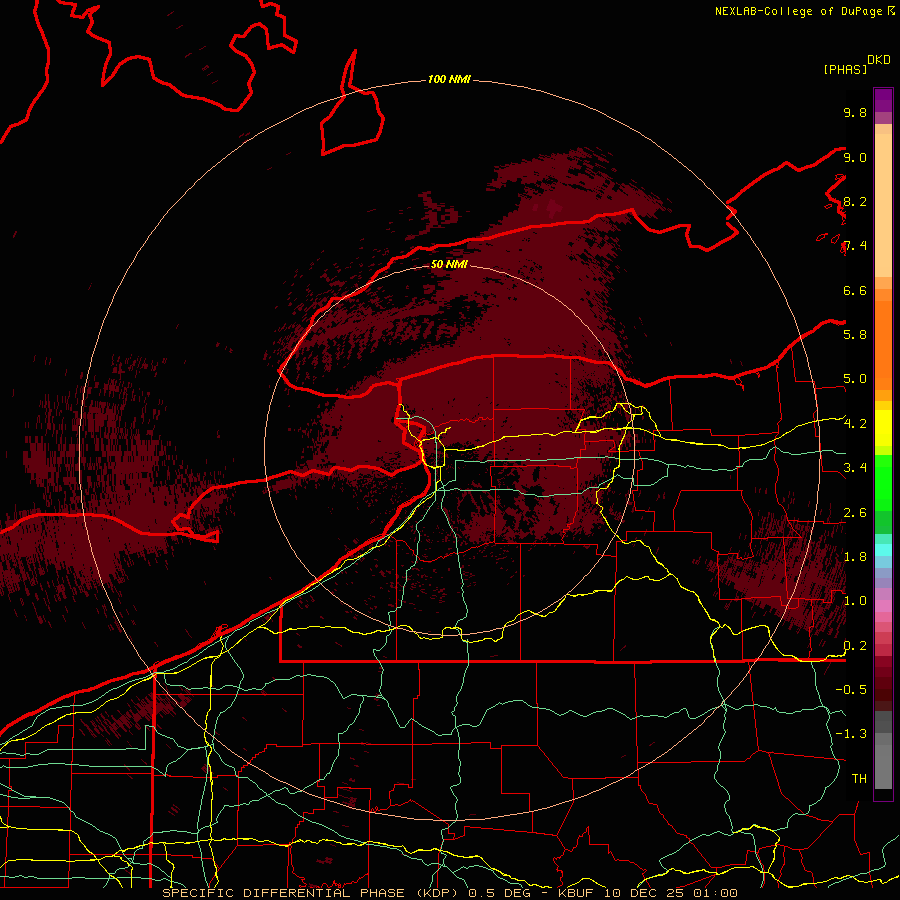This screenshot has height=900, width=900.
Task: Click the 6.6 value on the color scale
Action: point(855,290)
